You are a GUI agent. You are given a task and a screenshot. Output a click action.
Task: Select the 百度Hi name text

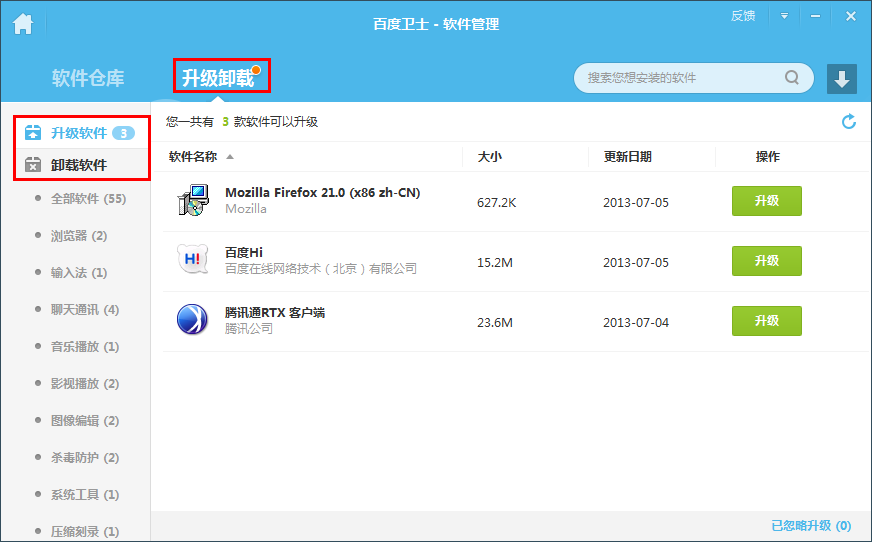[244, 252]
